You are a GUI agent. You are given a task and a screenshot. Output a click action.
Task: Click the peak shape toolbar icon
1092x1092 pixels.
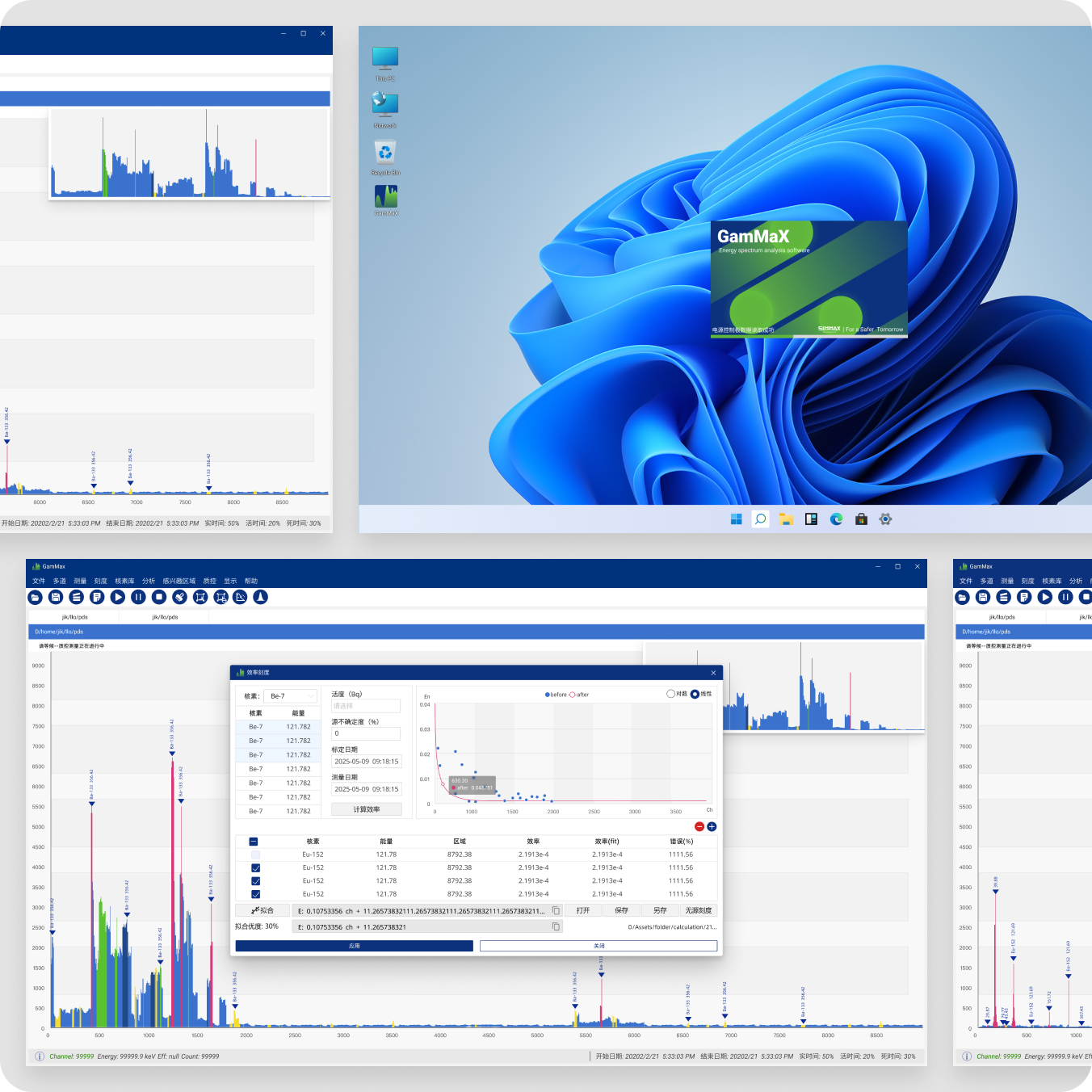tap(260, 597)
